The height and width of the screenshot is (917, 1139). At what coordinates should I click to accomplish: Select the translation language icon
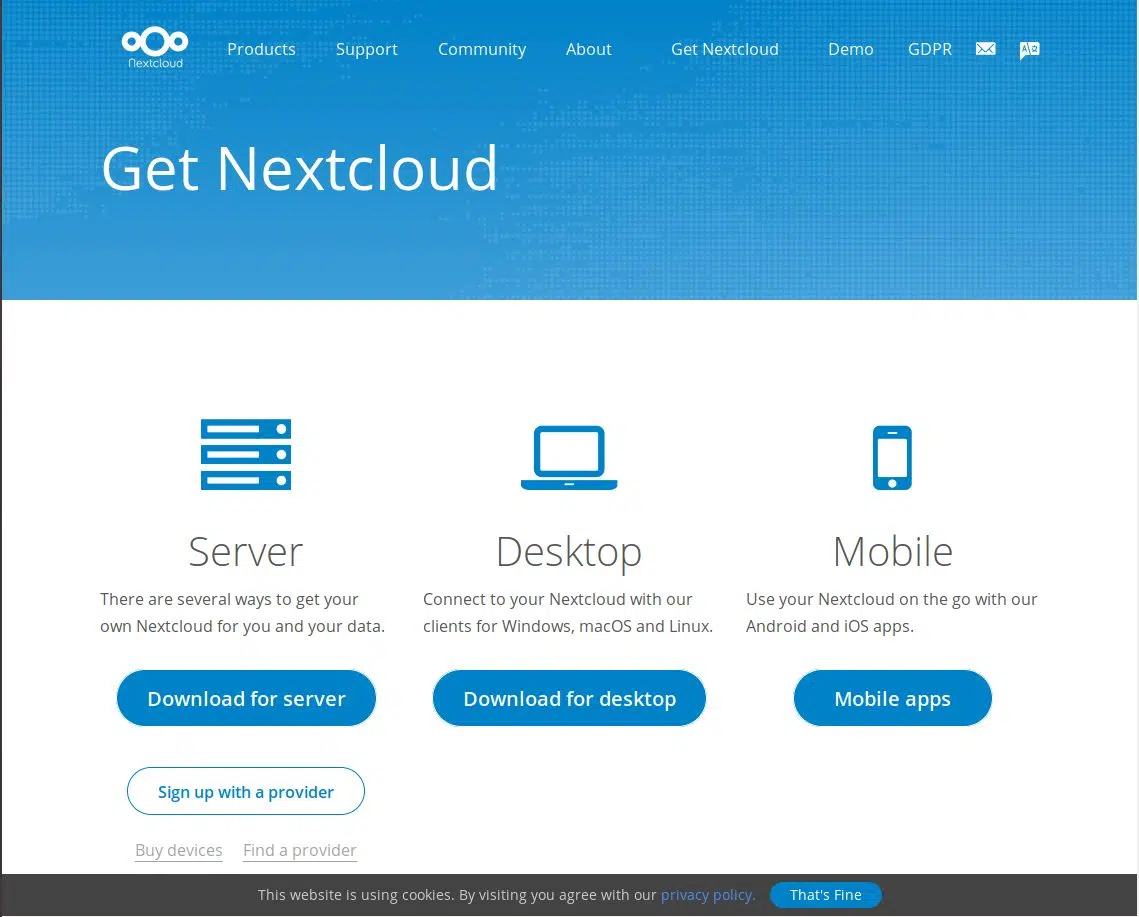[x=1030, y=49]
